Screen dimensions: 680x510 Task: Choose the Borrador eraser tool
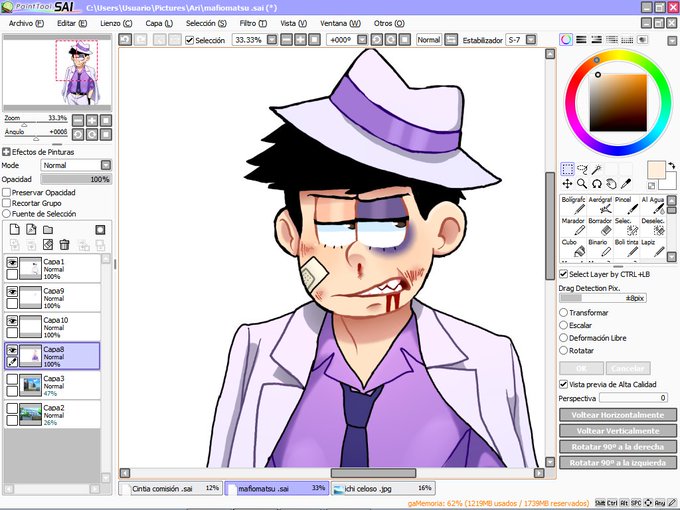(x=600, y=226)
